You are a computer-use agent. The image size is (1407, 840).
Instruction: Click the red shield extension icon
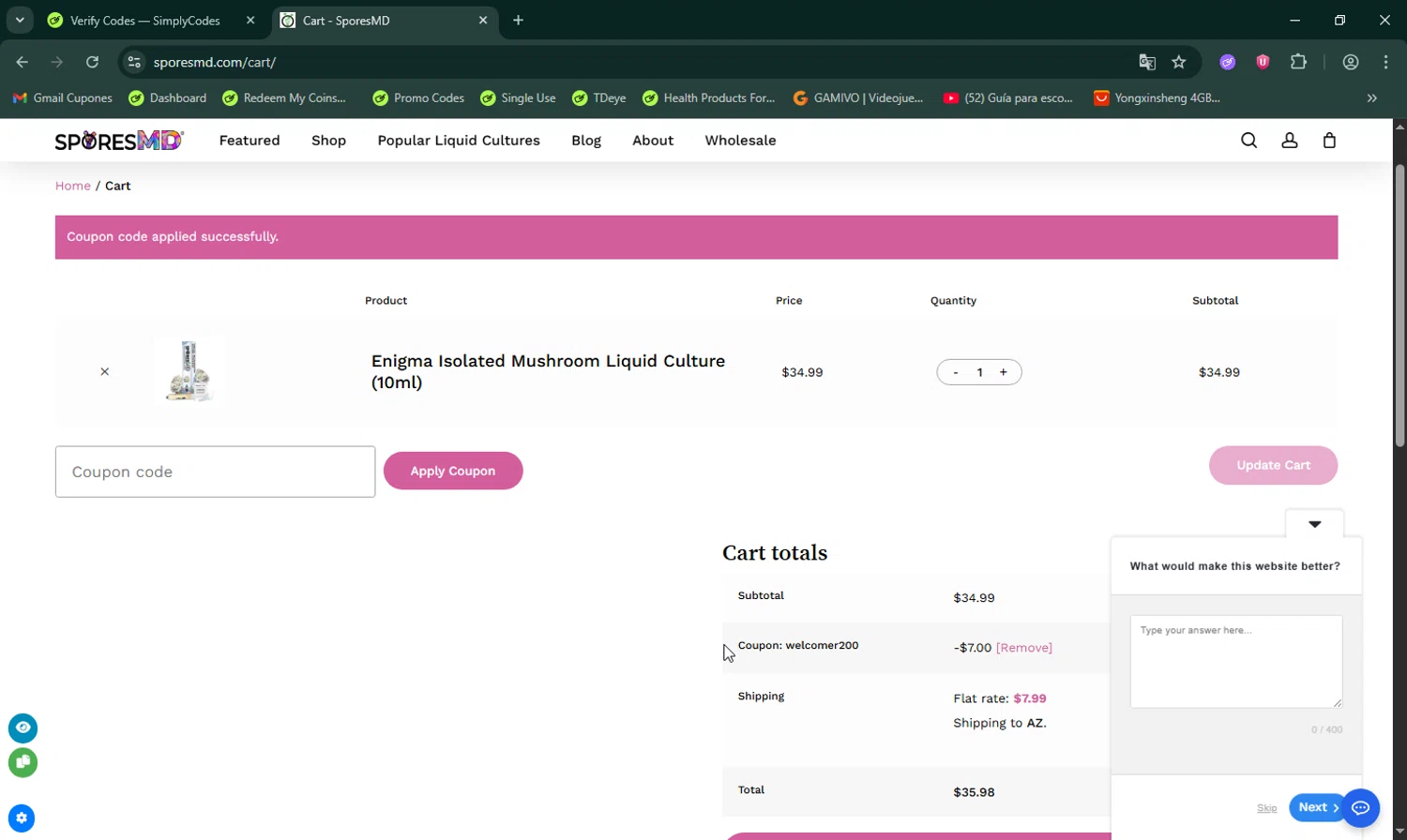1263,62
